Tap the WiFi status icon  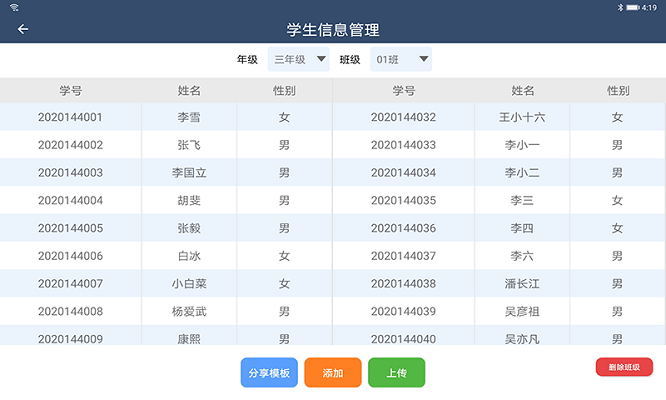point(15,7)
